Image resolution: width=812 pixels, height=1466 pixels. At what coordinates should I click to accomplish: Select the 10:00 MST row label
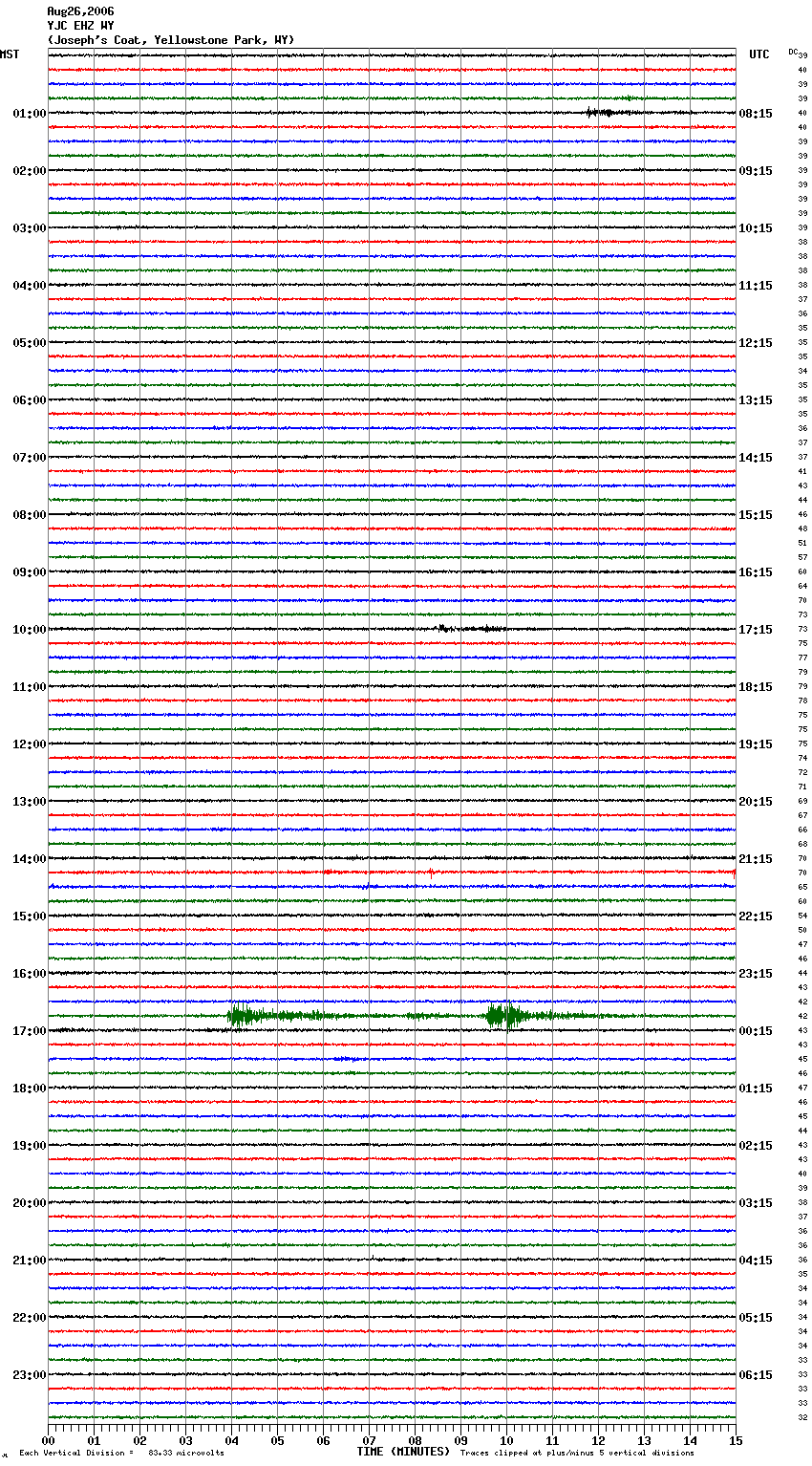(30, 630)
